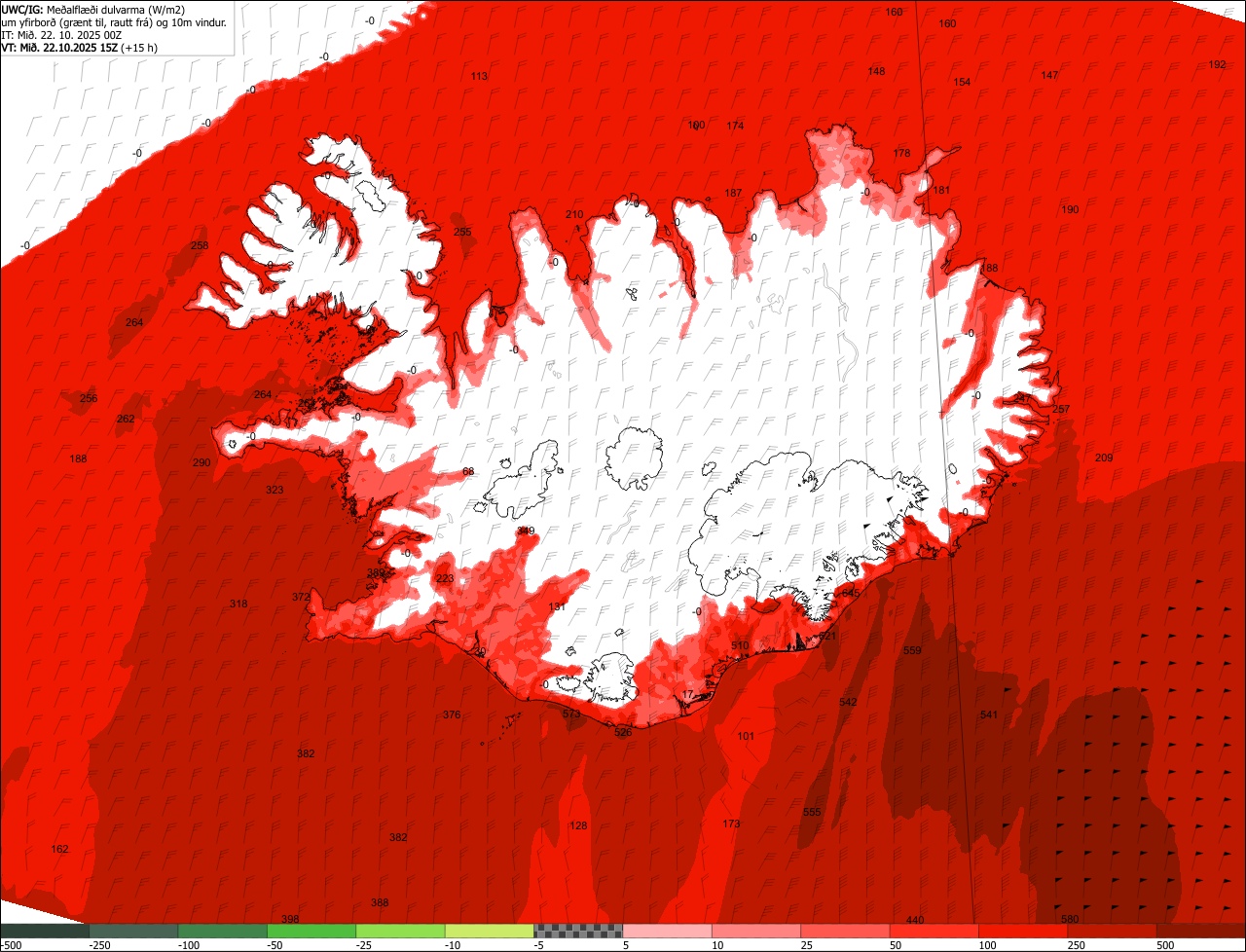This screenshot has width=1246, height=952.
Task: Click the flux value '190' in the eastern sea
Action: (x=1070, y=209)
